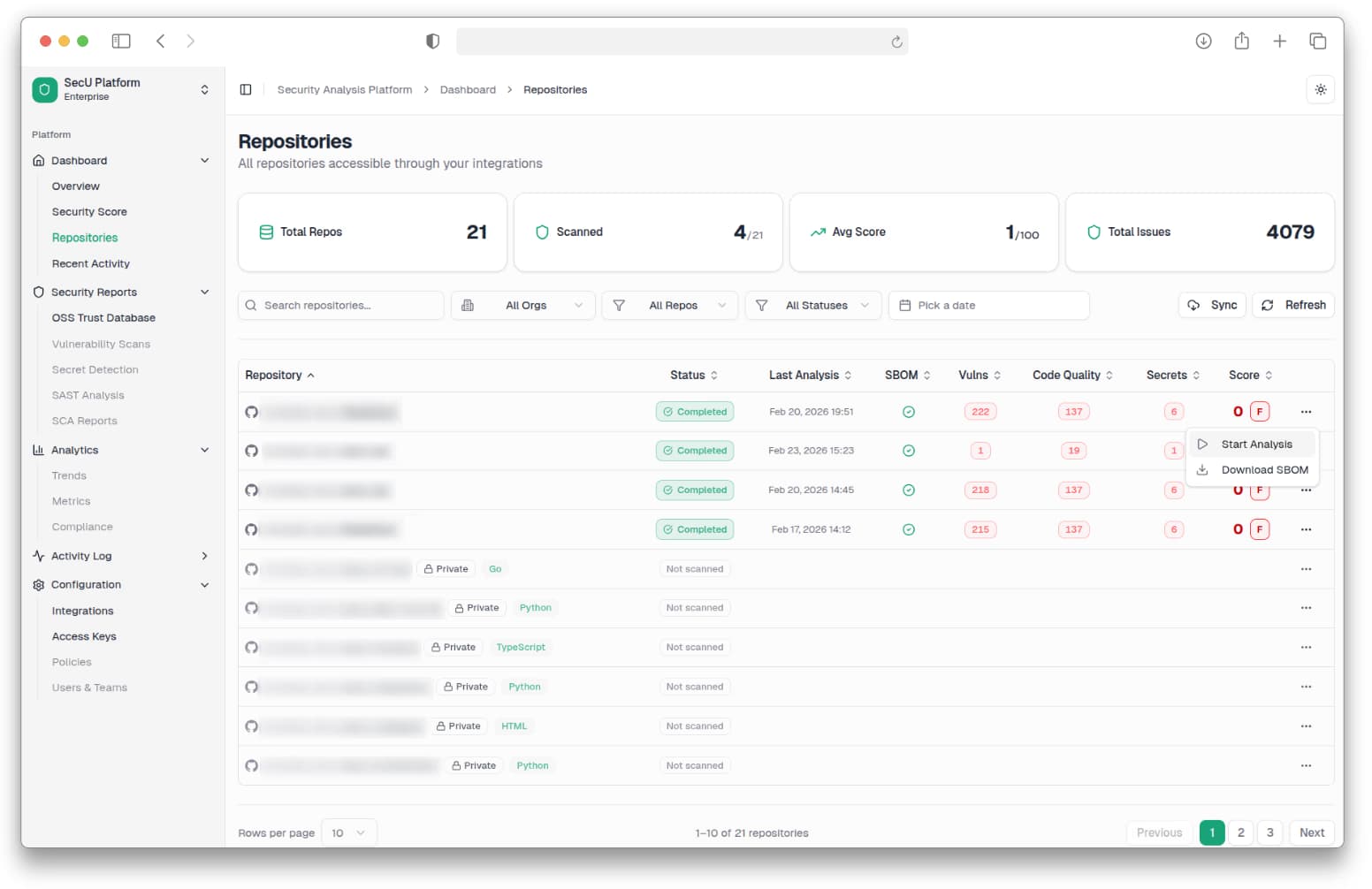Click the SBOM checkmark on the Feb 23 row
The width and height of the screenshot is (1372, 889).
908,451
